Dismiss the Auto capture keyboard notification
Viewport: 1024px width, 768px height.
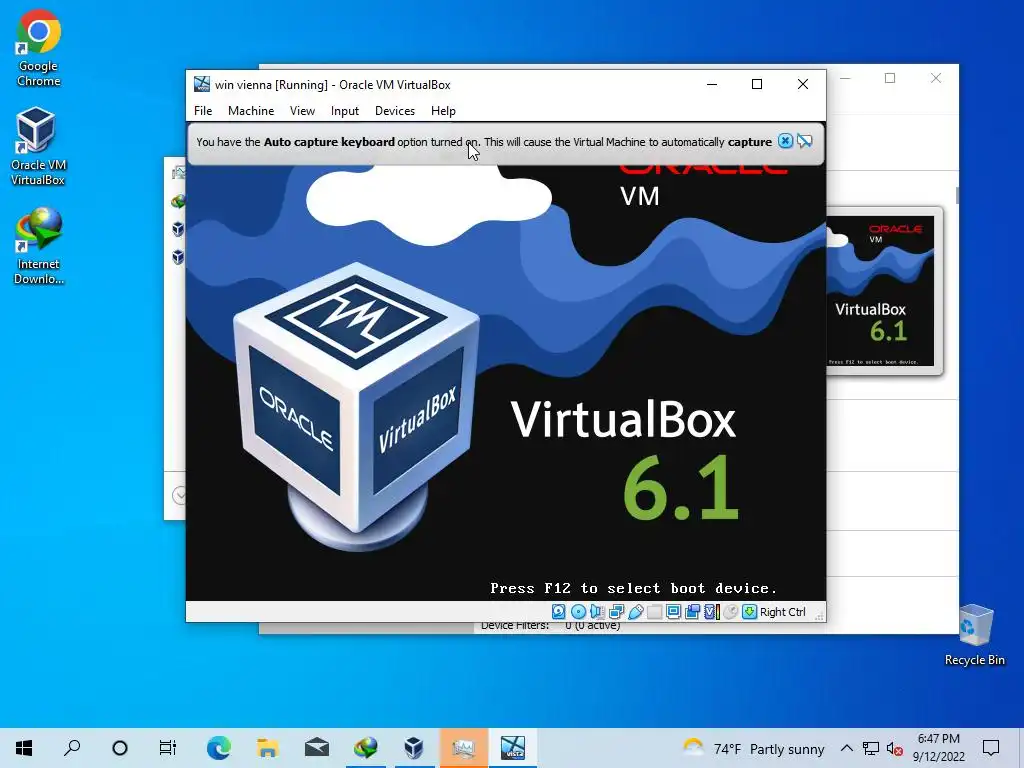(786, 141)
